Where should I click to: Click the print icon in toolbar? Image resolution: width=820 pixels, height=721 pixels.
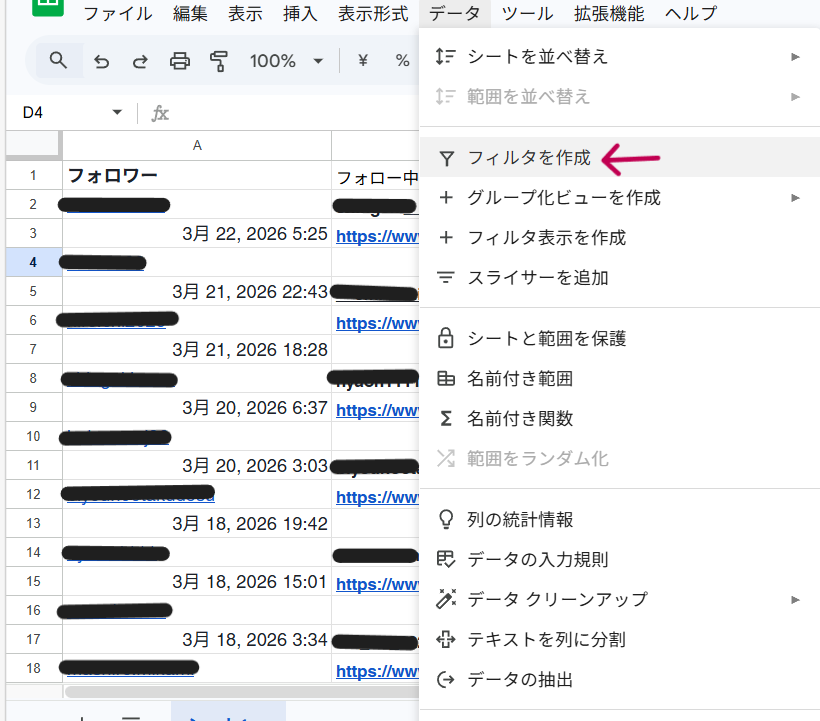pos(180,61)
